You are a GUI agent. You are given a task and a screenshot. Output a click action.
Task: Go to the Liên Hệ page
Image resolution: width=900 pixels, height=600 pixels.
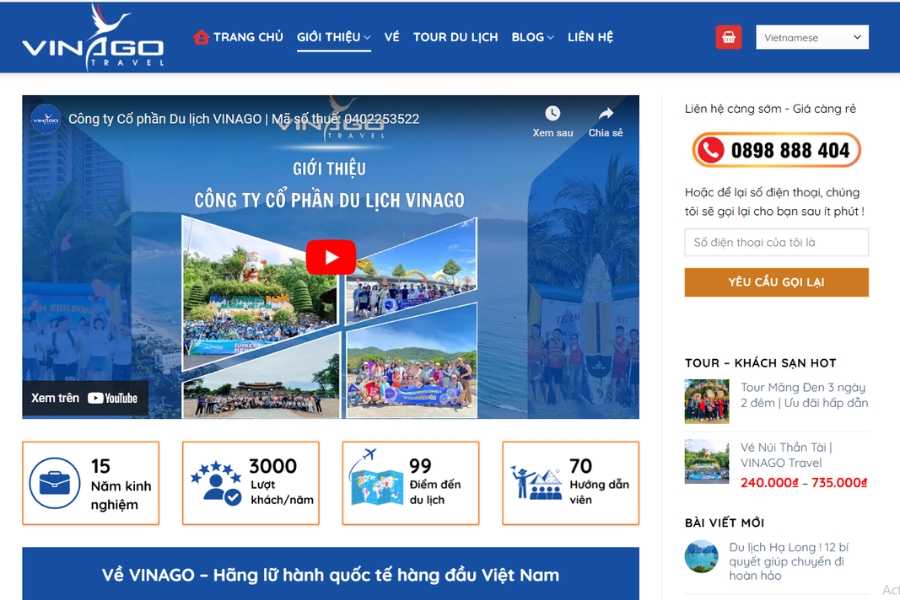tap(590, 37)
